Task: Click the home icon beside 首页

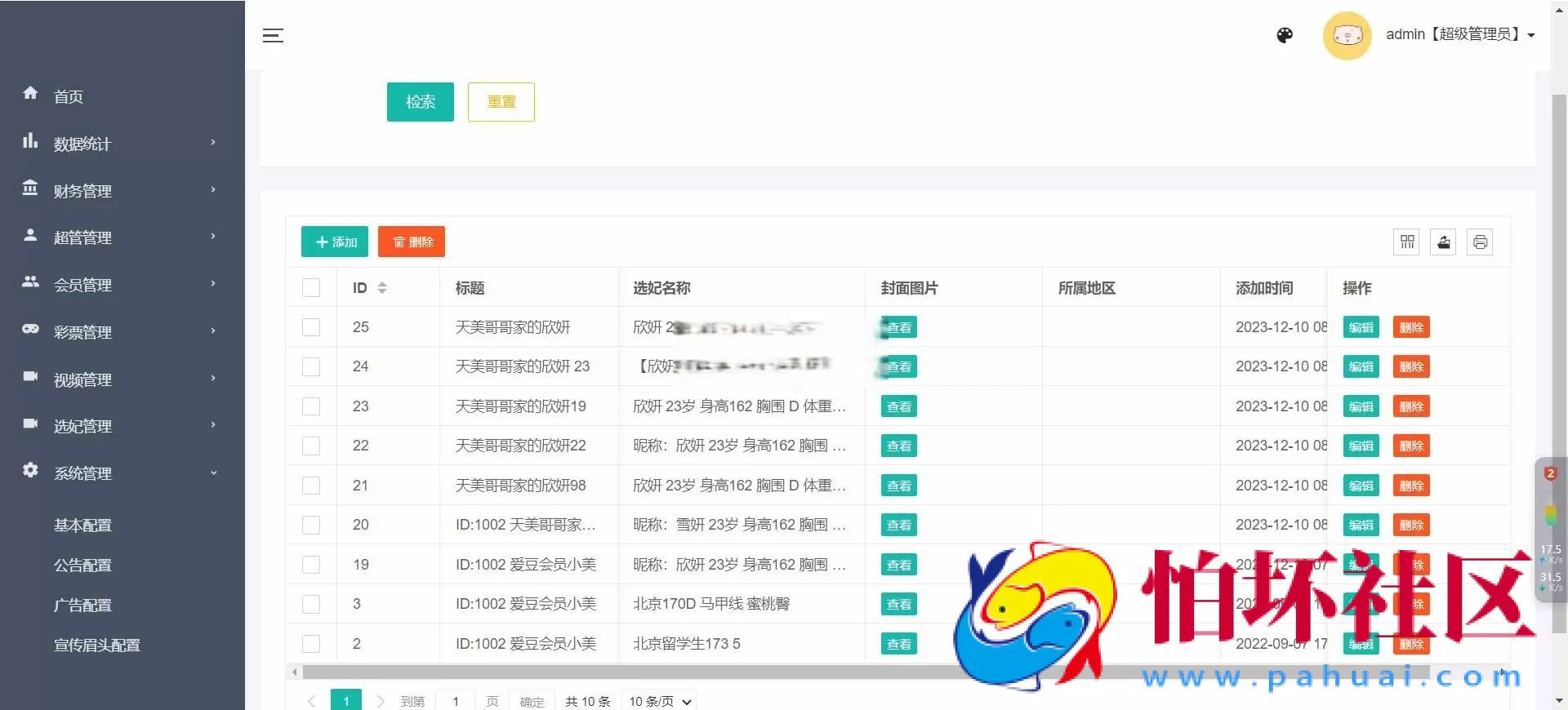Action: (30, 93)
